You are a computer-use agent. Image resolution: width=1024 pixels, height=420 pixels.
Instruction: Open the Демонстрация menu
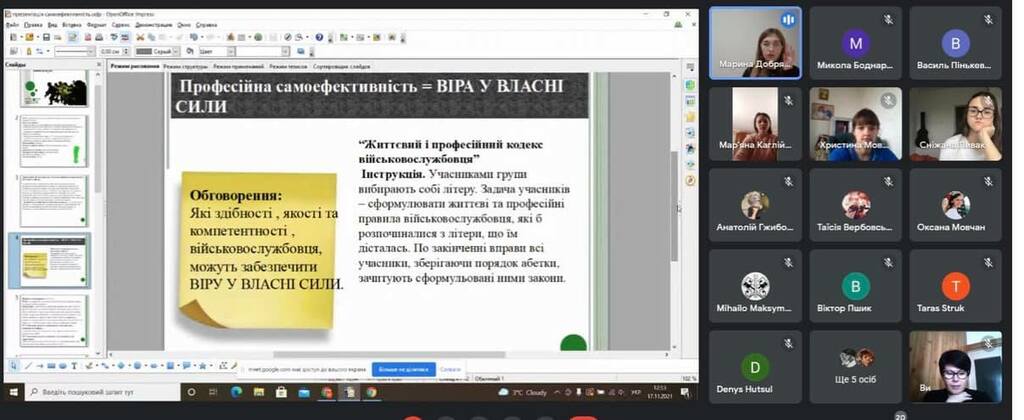(153, 23)
